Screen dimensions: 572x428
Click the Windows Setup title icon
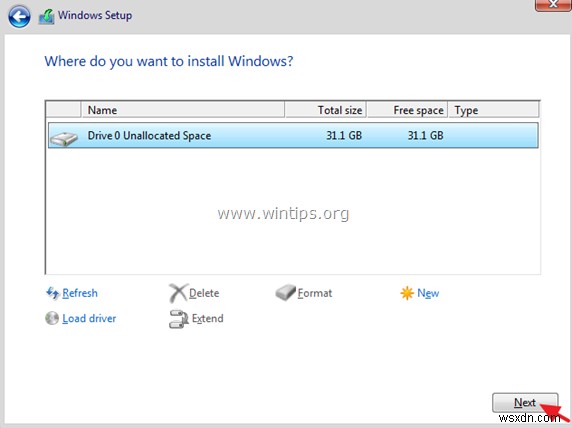click(47, 17)
